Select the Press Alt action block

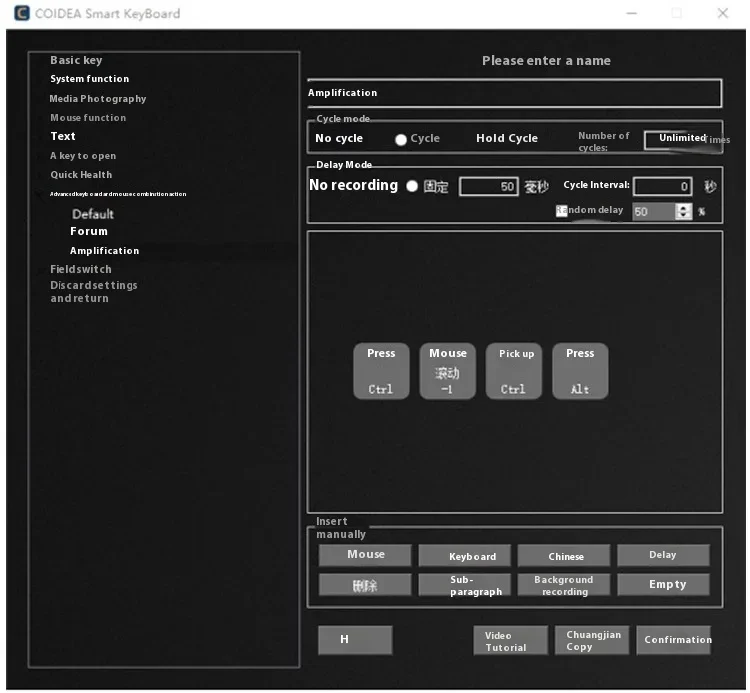(580, 371)
